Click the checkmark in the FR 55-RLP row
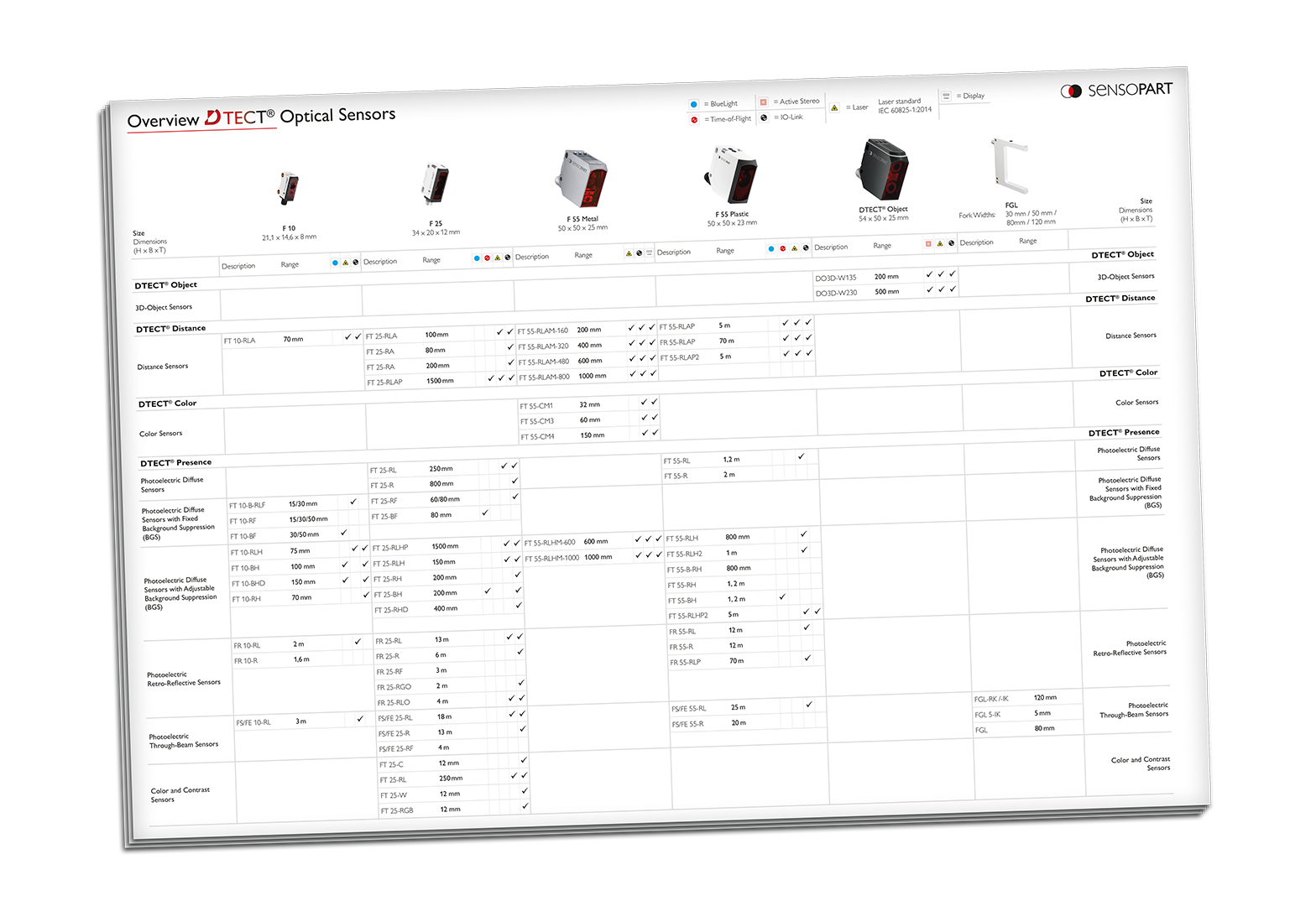The image size is (1316, 906). tap(807, 659)
